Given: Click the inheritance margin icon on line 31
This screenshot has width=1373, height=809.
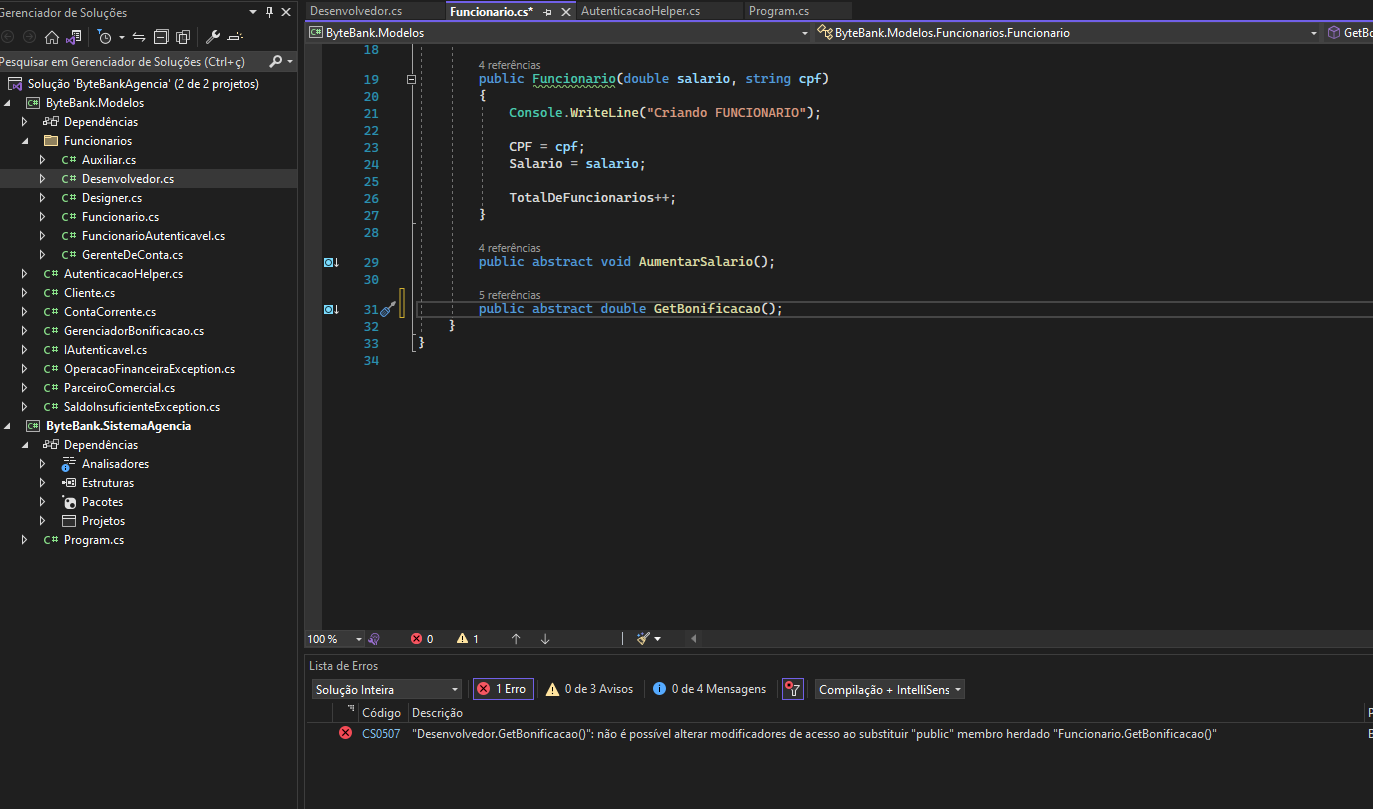Looking at the screenshot, I should (331, 309).
